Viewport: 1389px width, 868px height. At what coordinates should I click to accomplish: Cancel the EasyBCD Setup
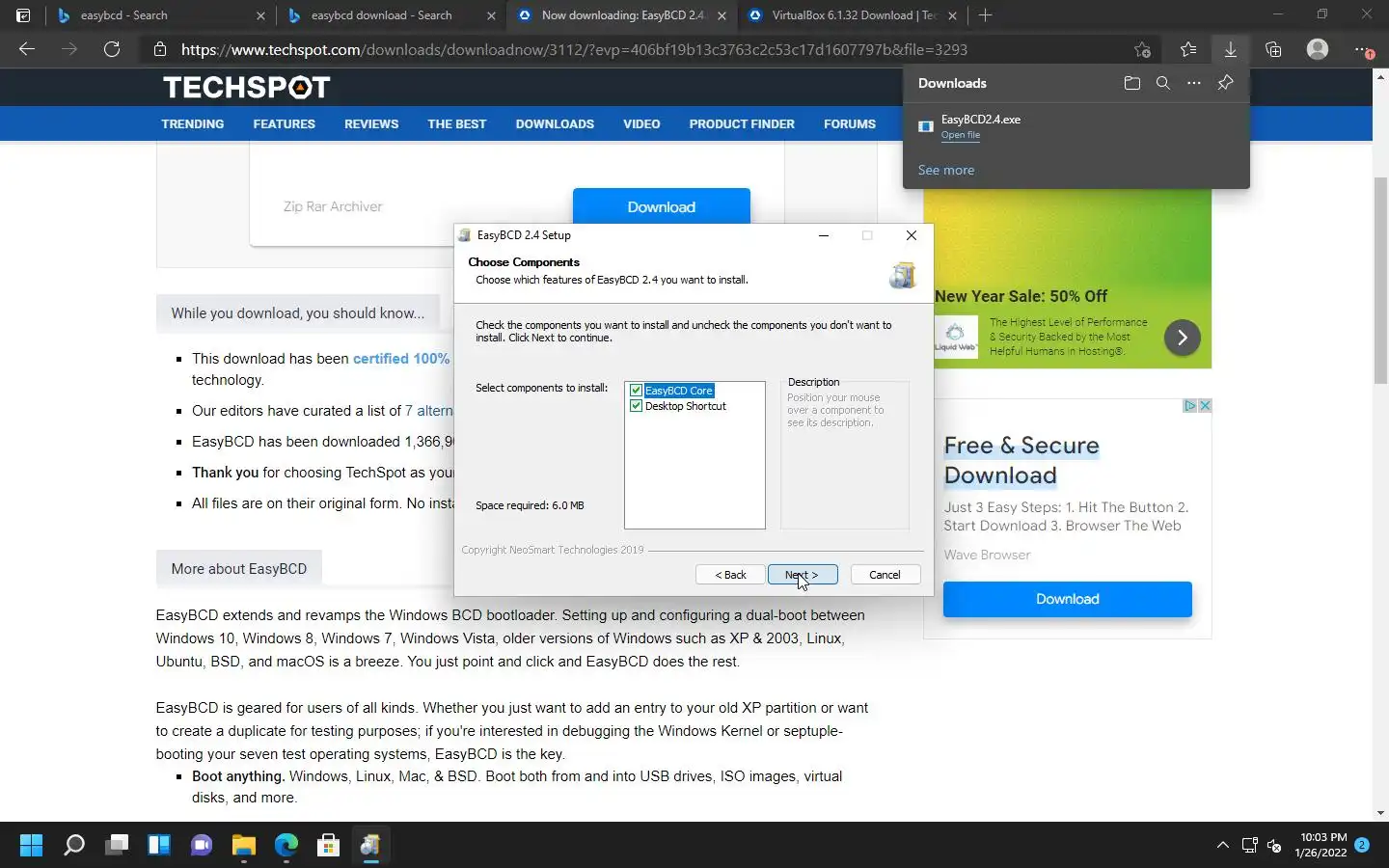[x=885, y=575]
